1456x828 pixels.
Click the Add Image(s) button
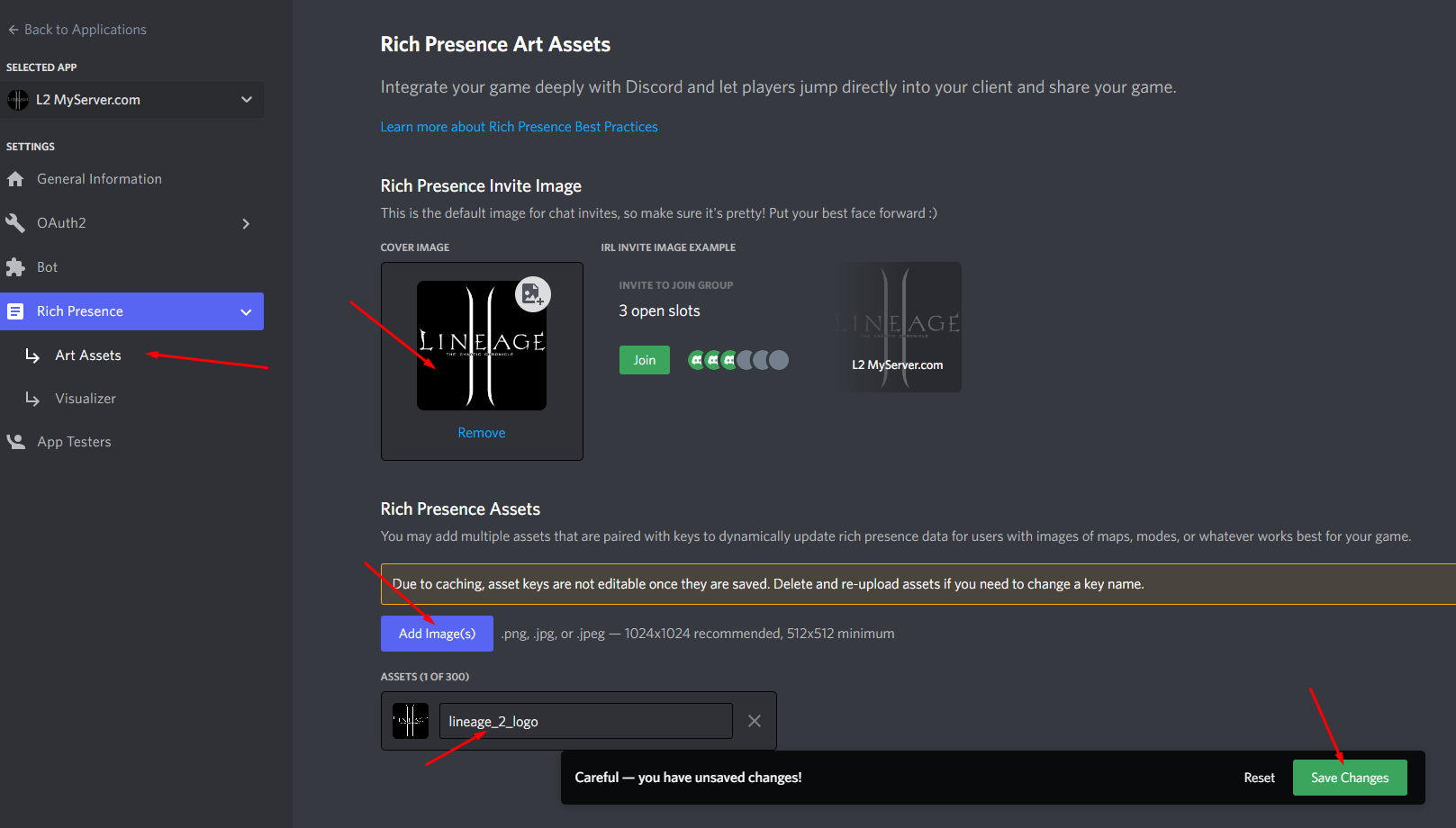[437, 634]
